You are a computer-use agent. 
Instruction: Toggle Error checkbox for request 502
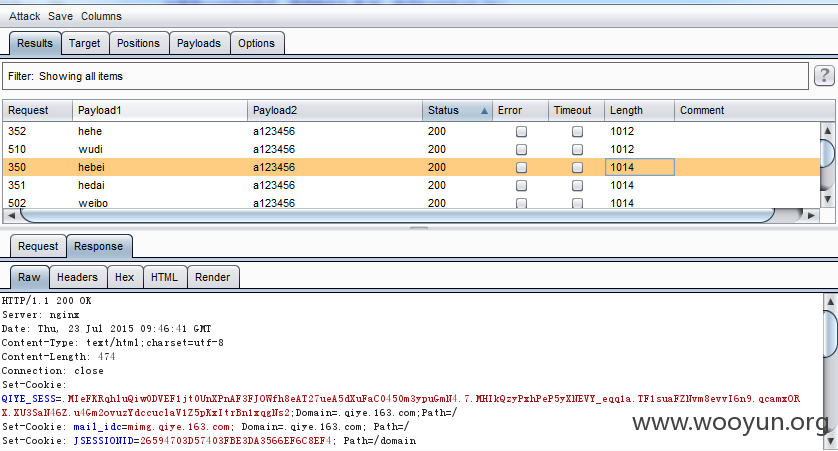(521, 203)
